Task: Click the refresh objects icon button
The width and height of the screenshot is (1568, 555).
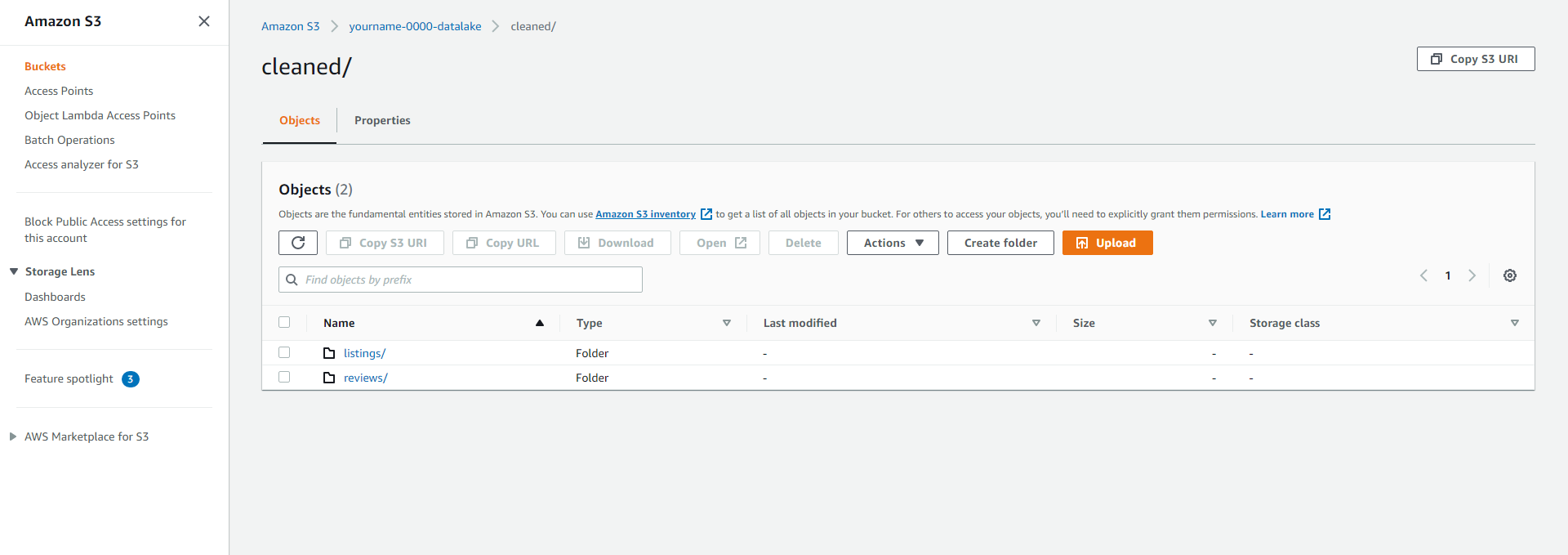Action: (x=298, y=243)
